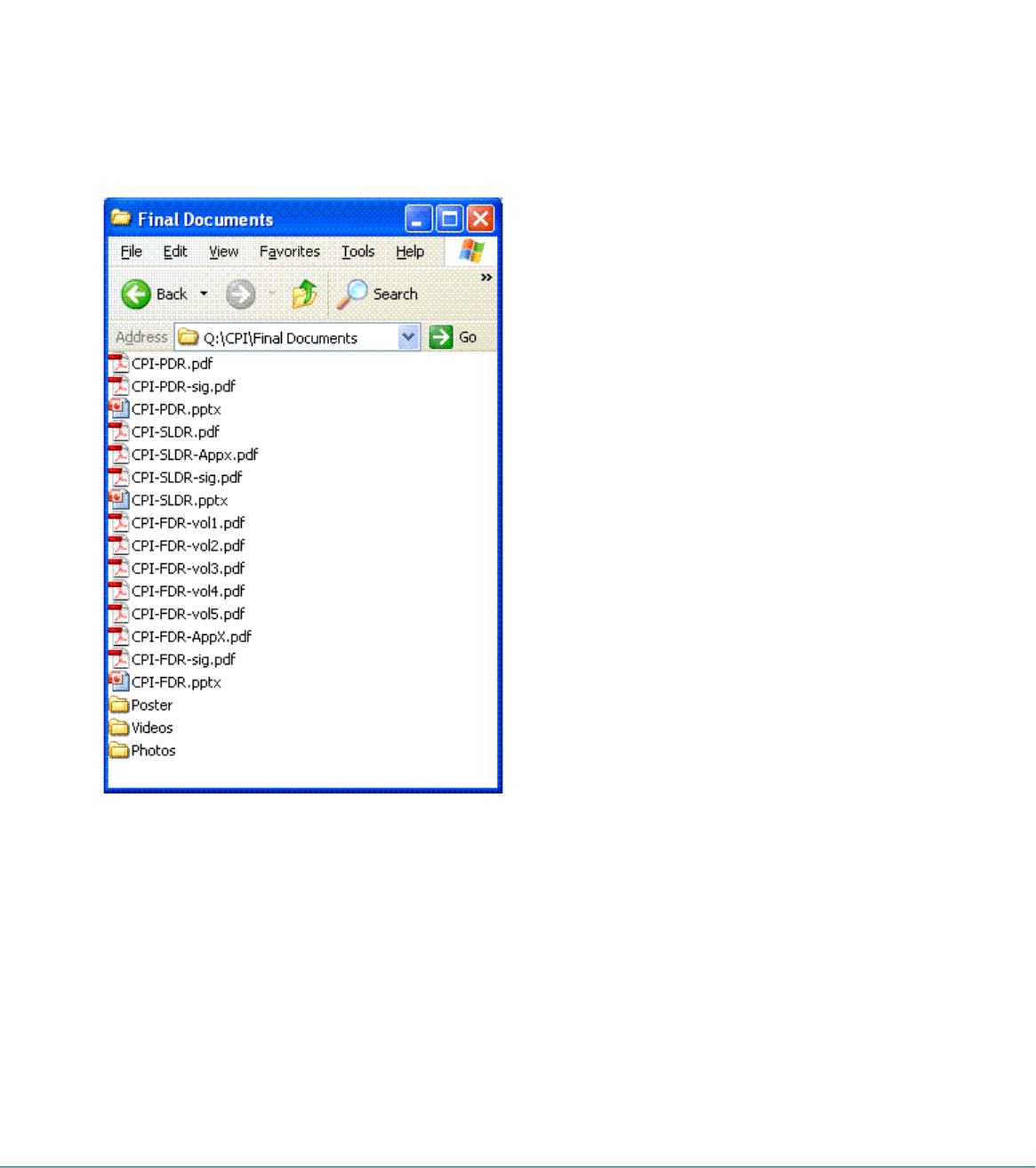Click file name CPI-FDR-AppX.pdf

click(191, 636)
